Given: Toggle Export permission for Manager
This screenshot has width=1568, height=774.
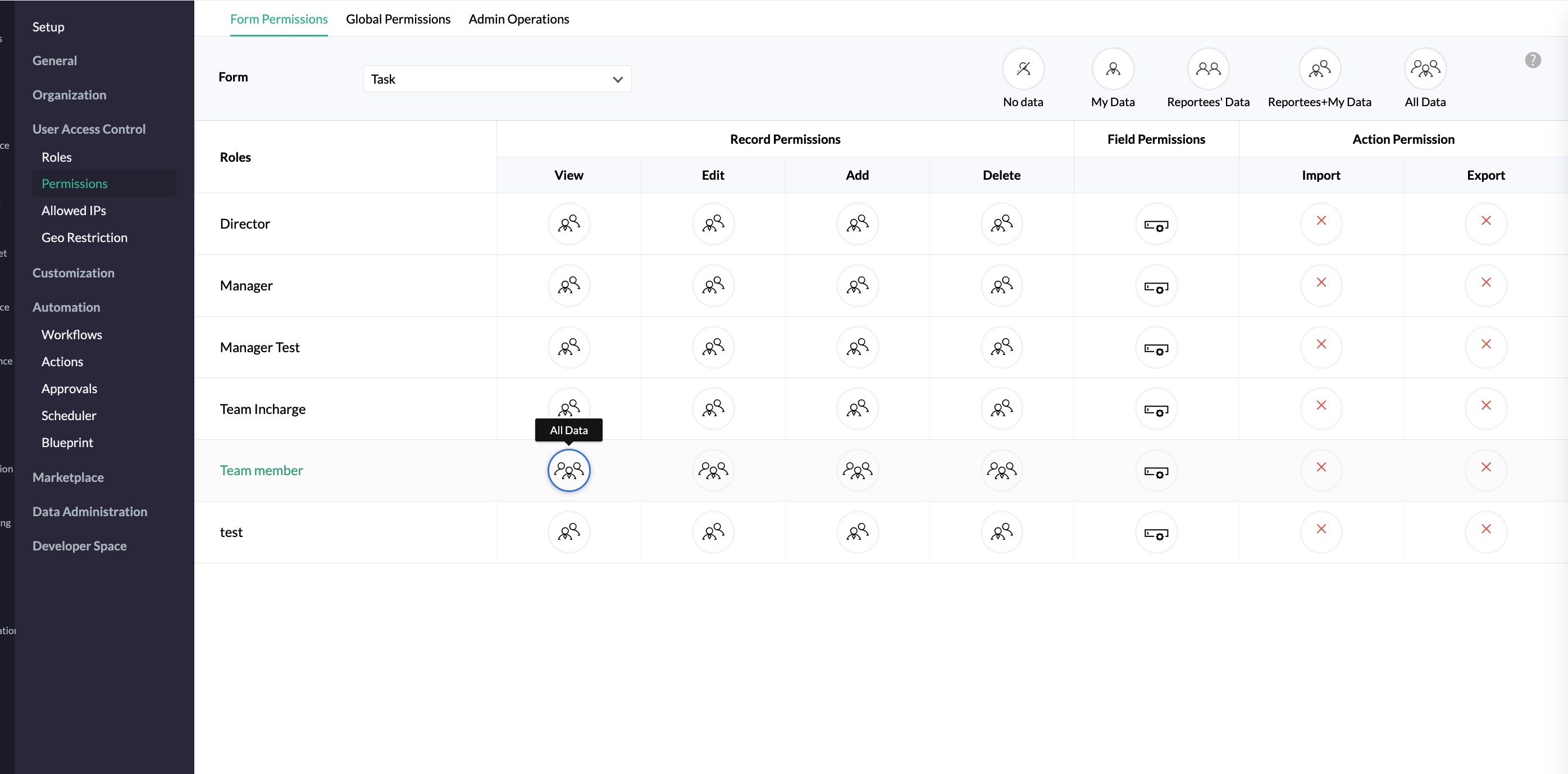Looking at the screenshot, I should tap(1486, 283).
